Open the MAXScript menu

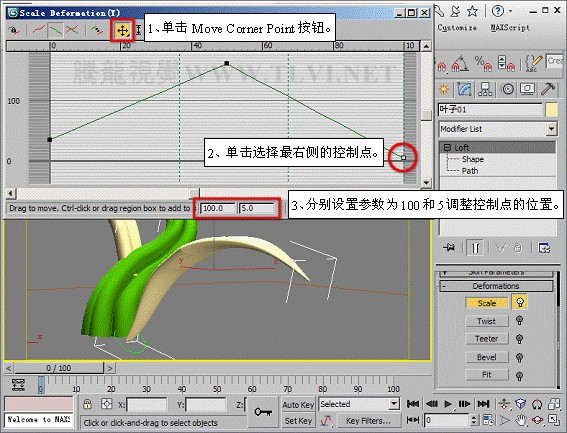click(x=510, y=27)
